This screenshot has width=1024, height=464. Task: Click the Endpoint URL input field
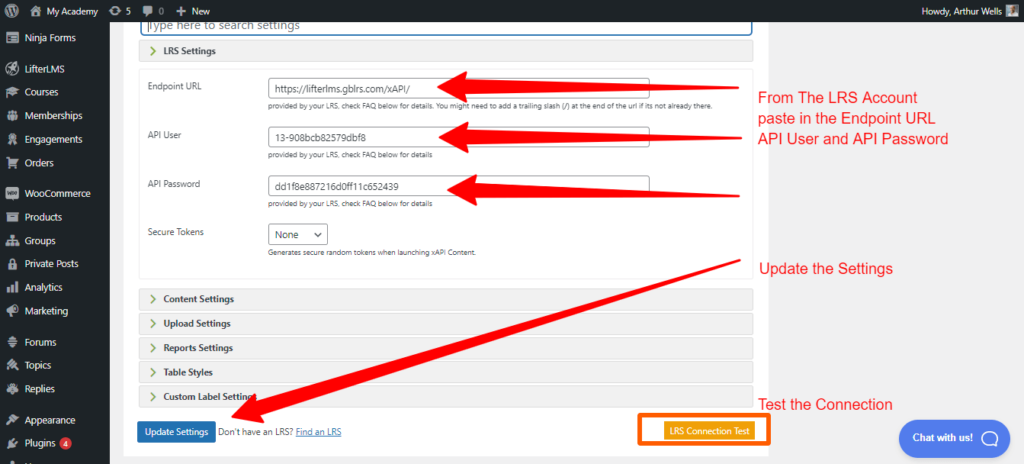click(458, 88)
